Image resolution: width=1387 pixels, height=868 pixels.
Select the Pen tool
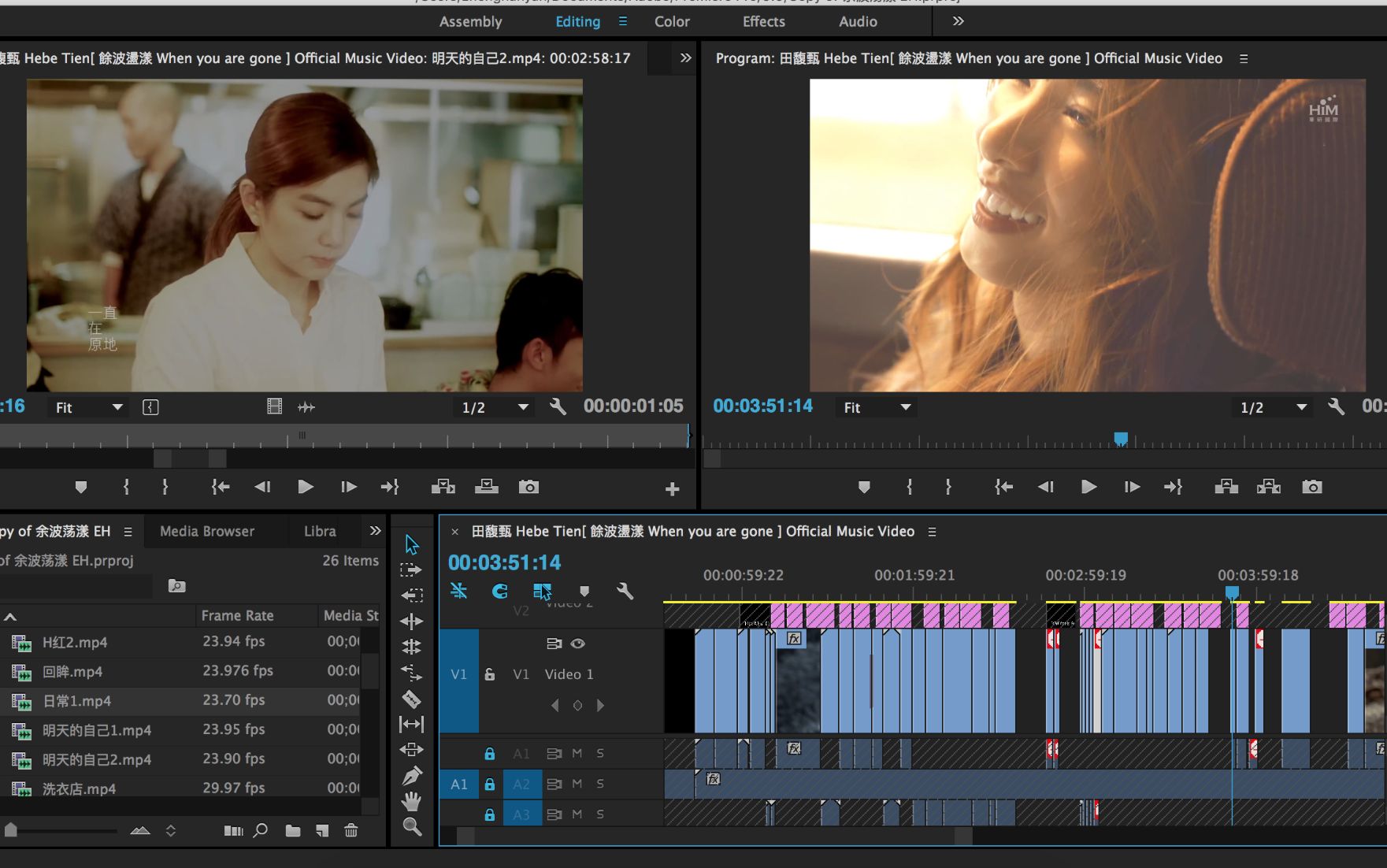[x=411, y=776]
